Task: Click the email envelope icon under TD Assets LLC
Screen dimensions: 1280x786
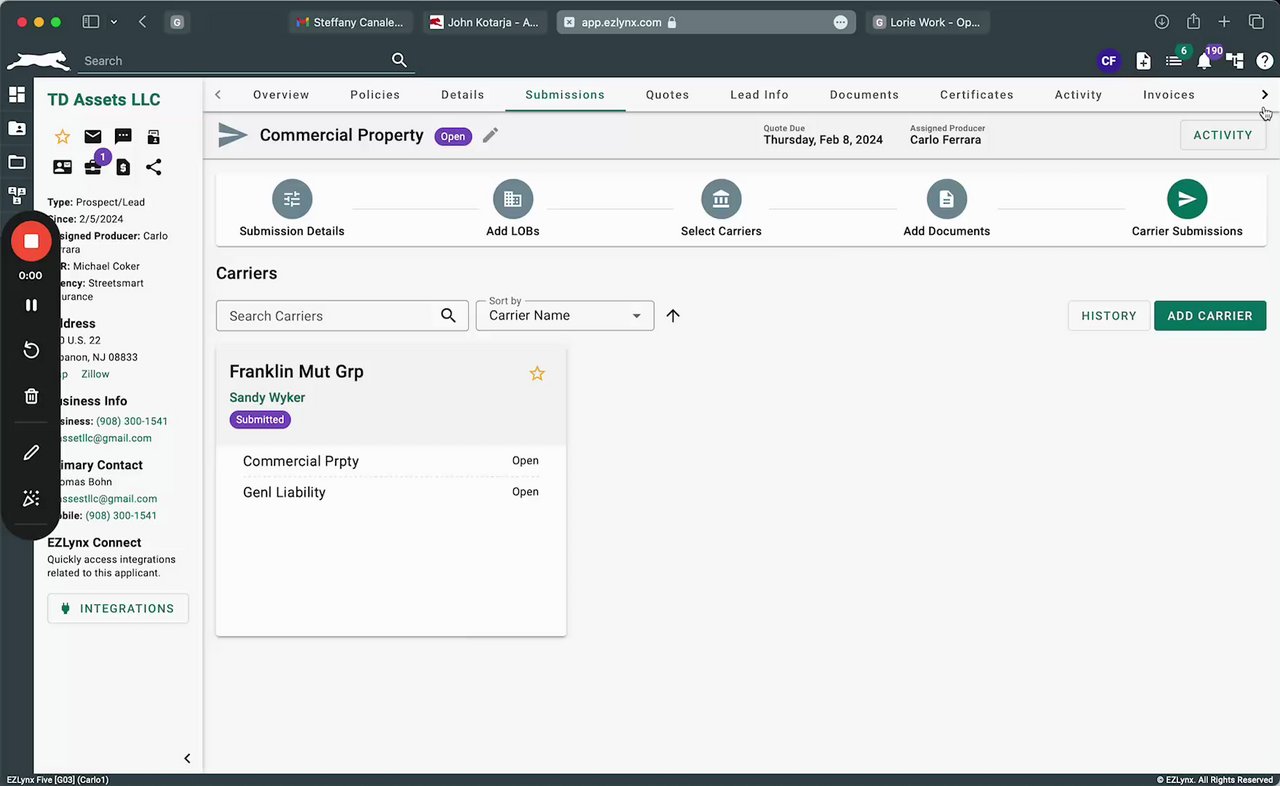Action: click(93, 137)
